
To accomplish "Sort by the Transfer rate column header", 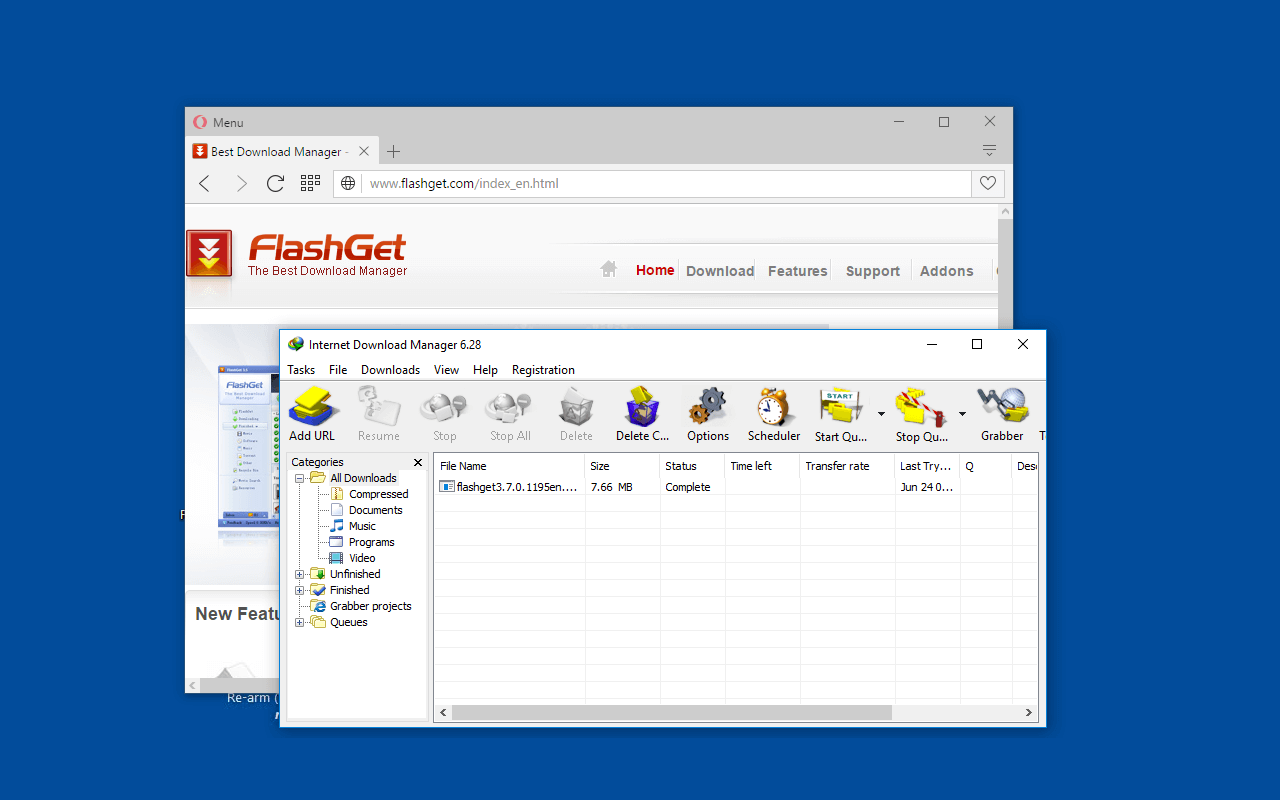I will (847, 466).
